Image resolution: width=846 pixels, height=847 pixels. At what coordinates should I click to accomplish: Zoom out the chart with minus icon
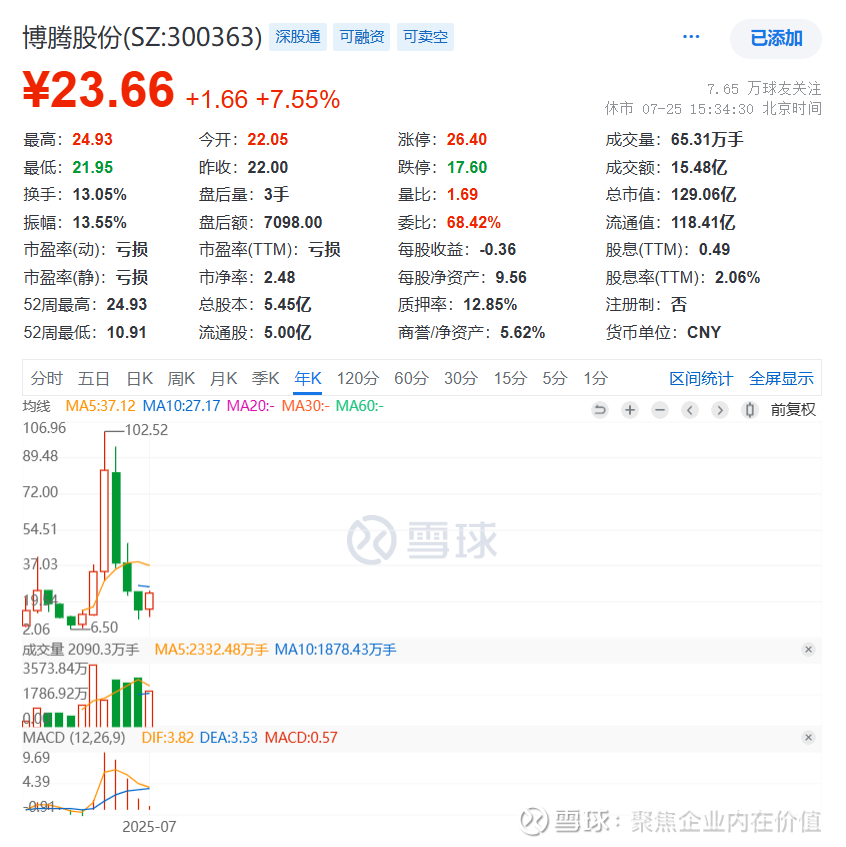tap(660, 410)
